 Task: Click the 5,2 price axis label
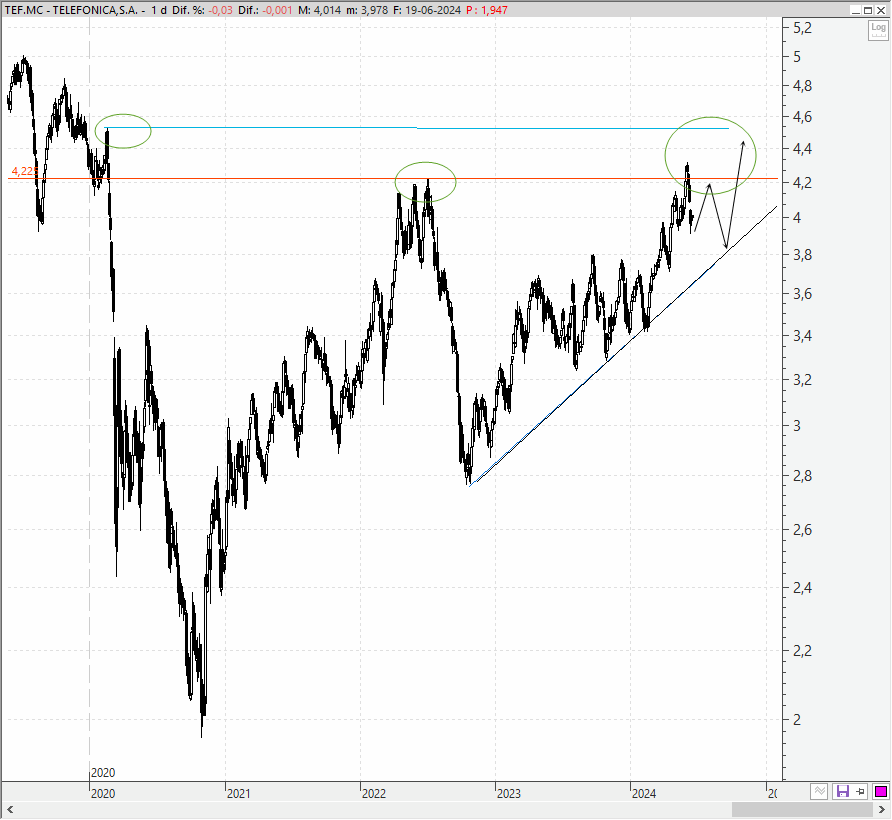(803, 27)
